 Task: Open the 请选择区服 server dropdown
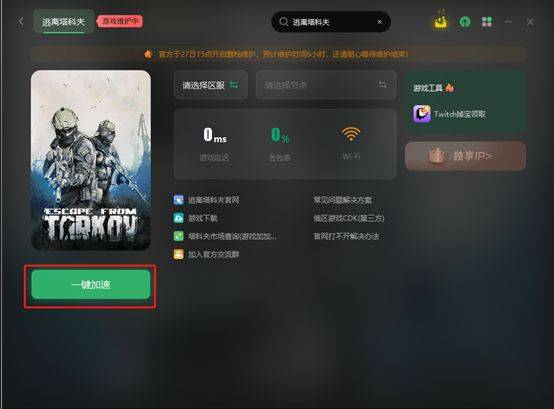point(210,85)
